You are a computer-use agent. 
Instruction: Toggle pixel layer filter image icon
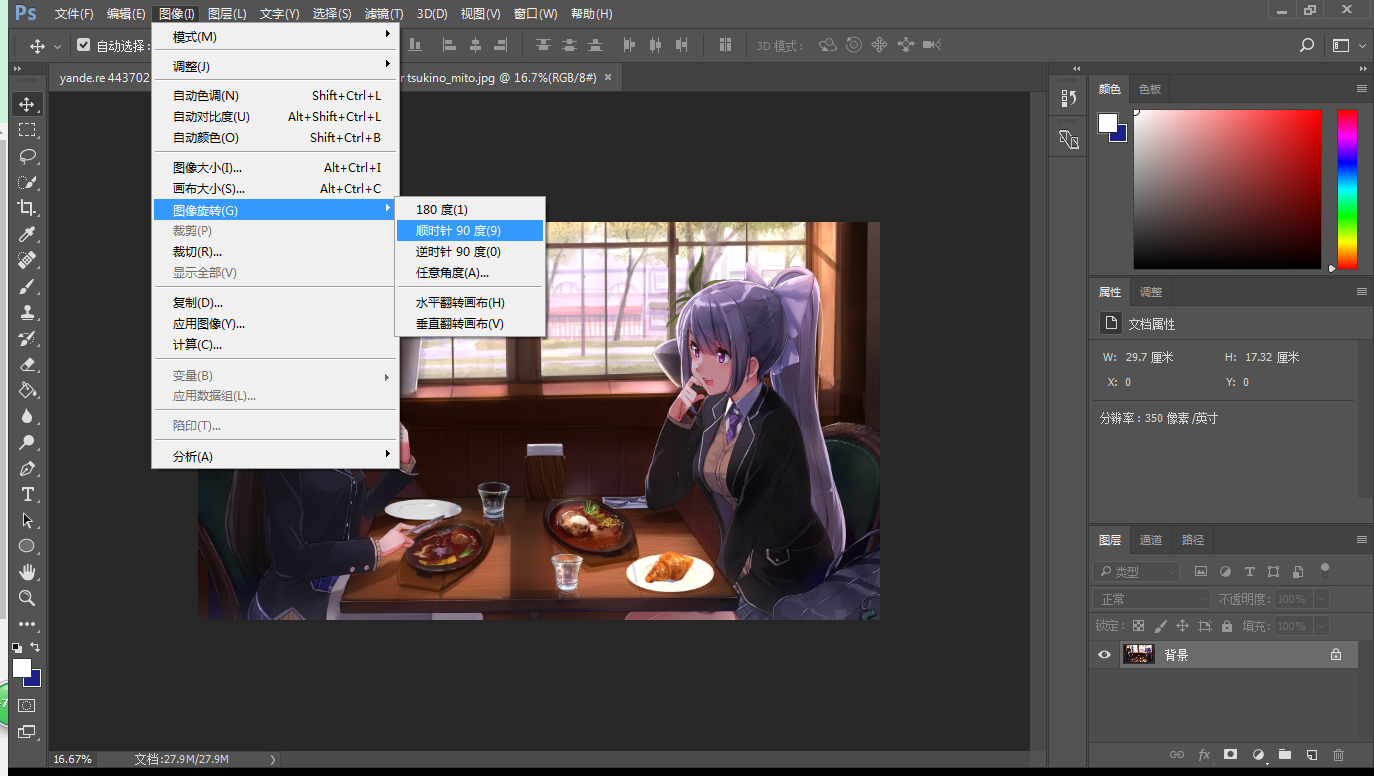1201,572
